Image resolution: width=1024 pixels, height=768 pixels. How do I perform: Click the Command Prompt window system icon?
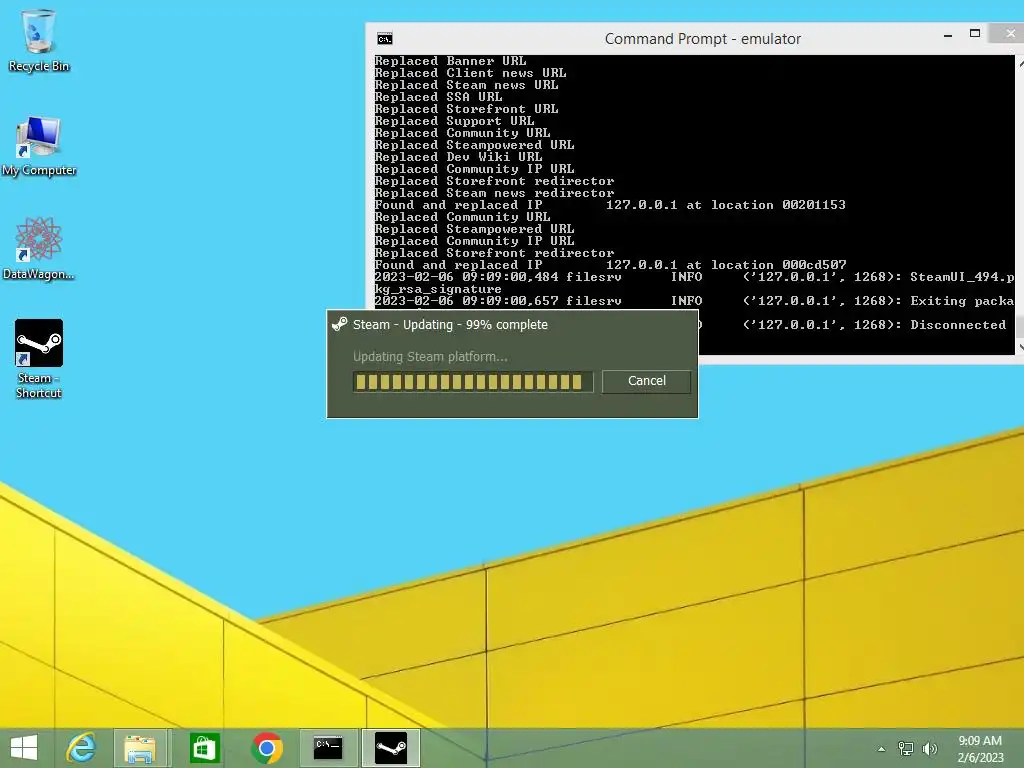click(x=385, y=39)
